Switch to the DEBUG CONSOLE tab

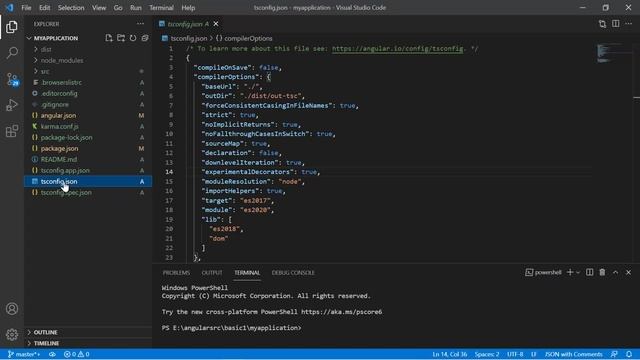[x=293, y=273]
